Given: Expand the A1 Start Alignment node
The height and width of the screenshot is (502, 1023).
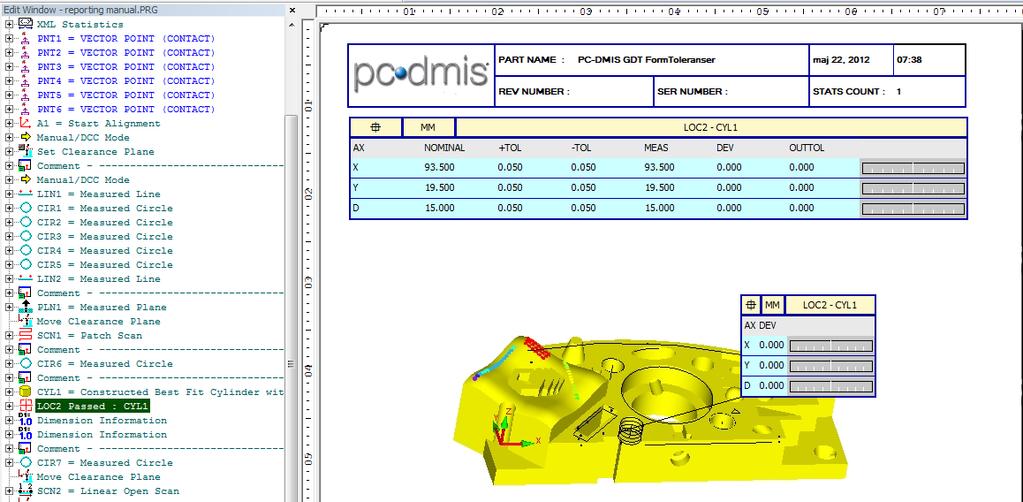Looking at the screenshot, I should pos(9,123).
